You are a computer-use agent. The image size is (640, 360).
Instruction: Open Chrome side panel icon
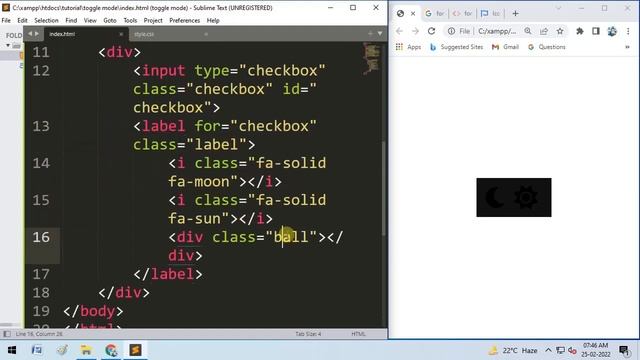(596, 31)
